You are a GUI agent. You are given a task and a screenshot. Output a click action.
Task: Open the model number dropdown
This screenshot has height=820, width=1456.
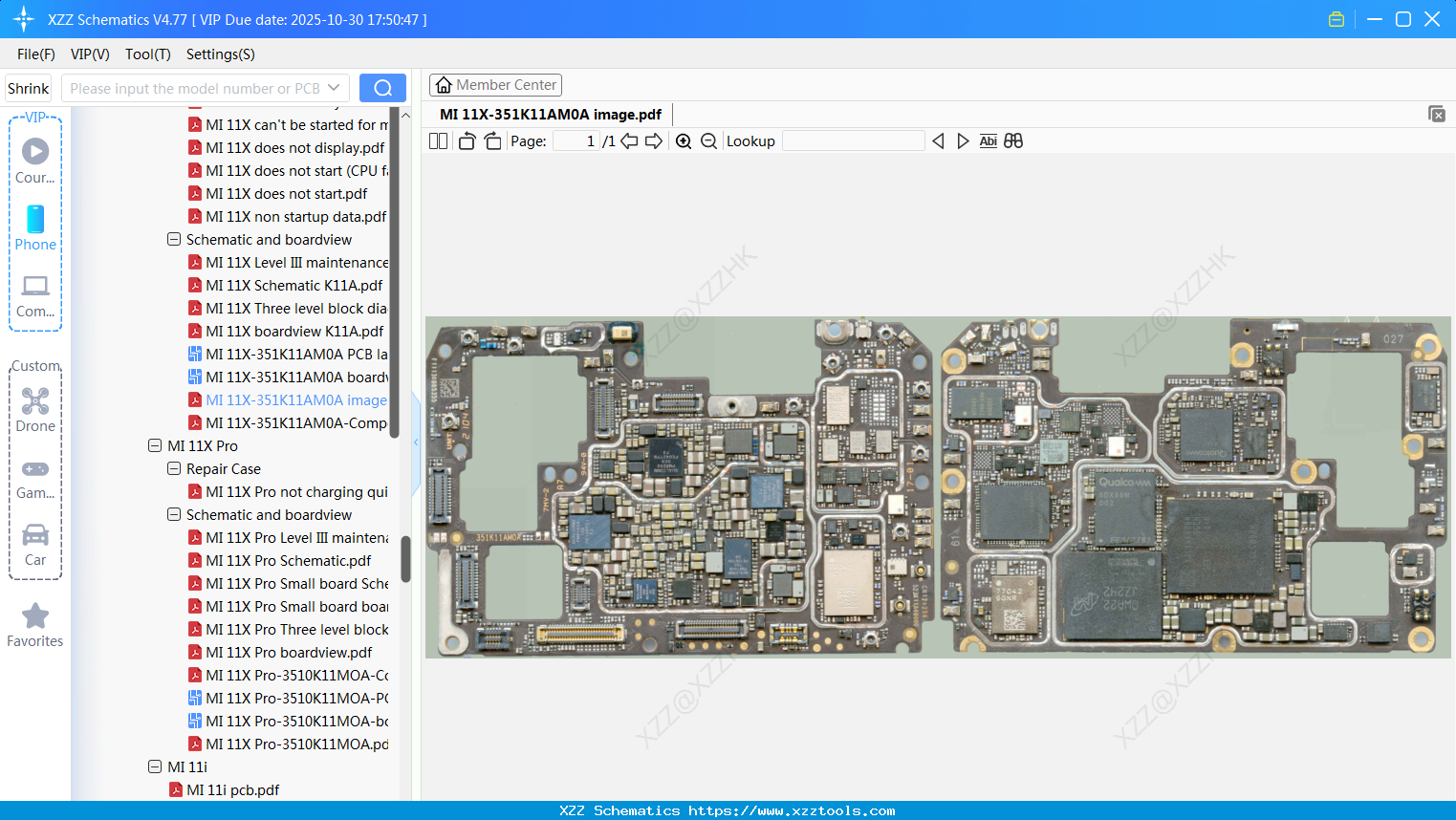[334, 87]
